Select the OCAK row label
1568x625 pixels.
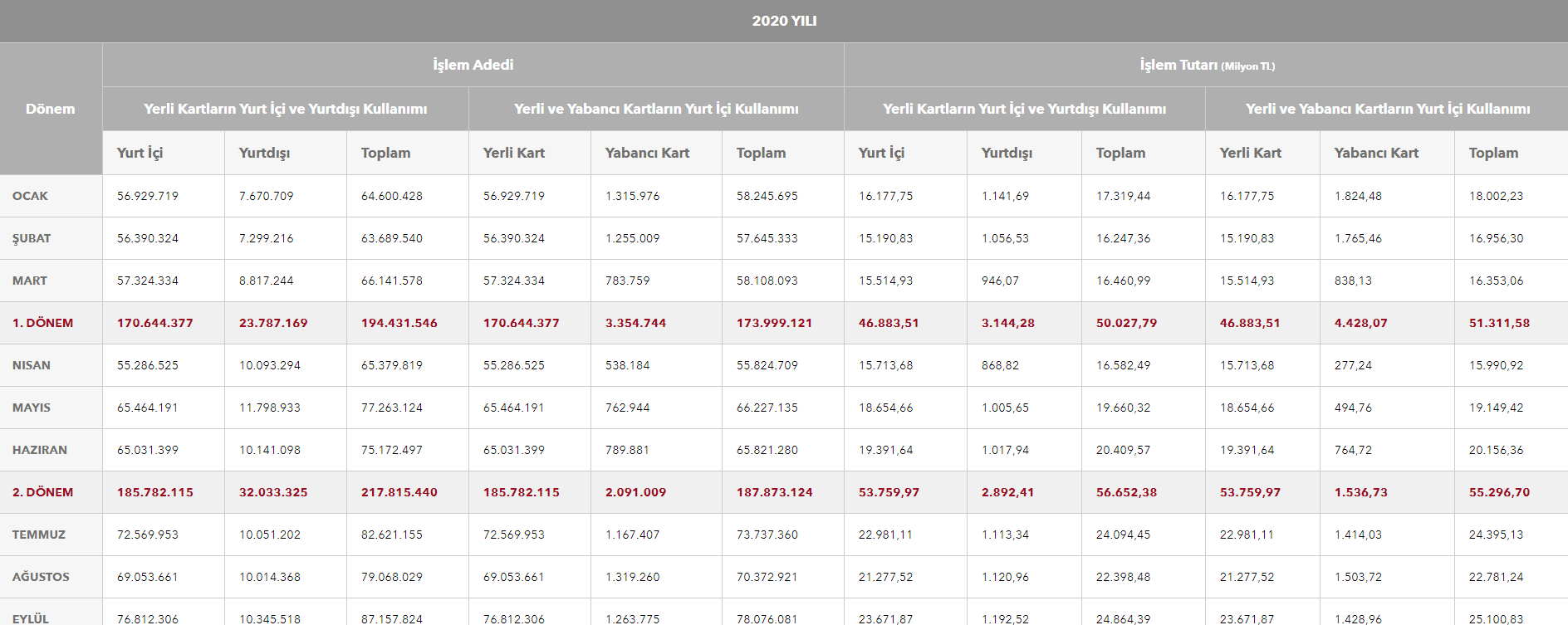(x=30, y=196)
